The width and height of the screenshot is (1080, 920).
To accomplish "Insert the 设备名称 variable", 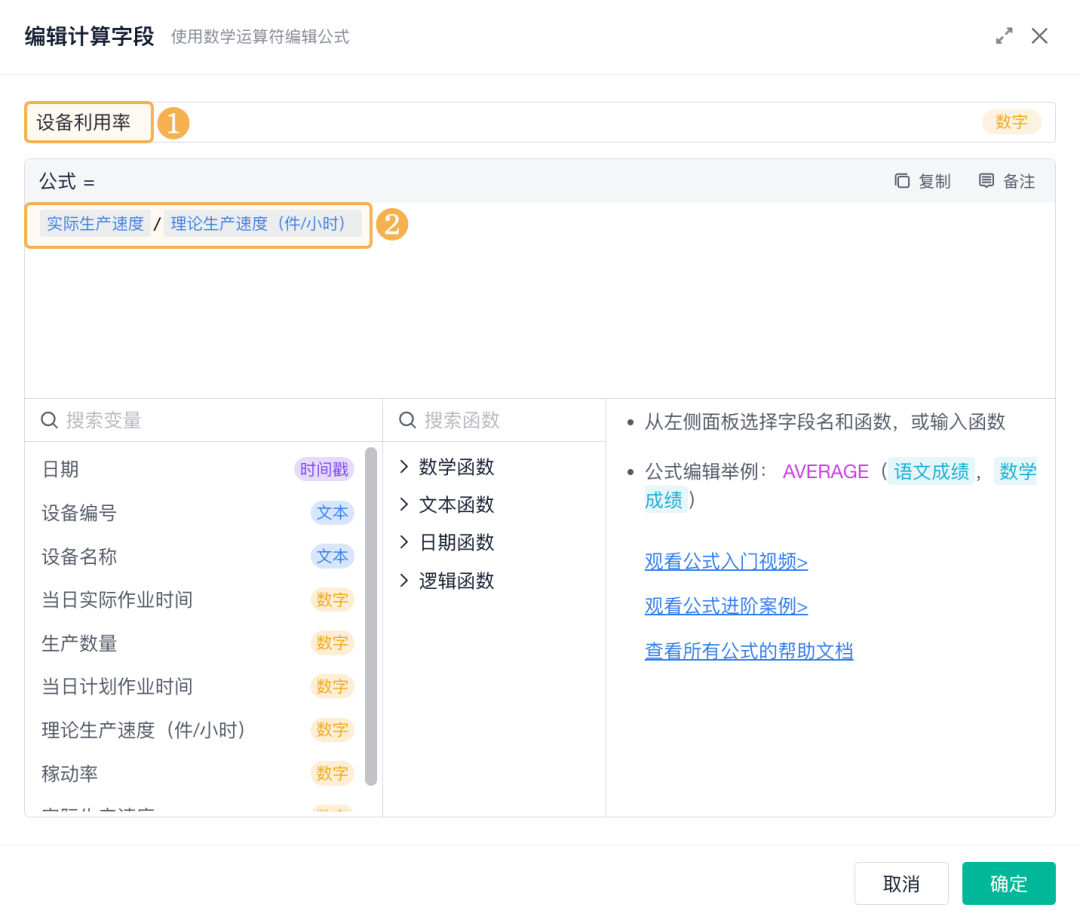I will coord(197,556).
